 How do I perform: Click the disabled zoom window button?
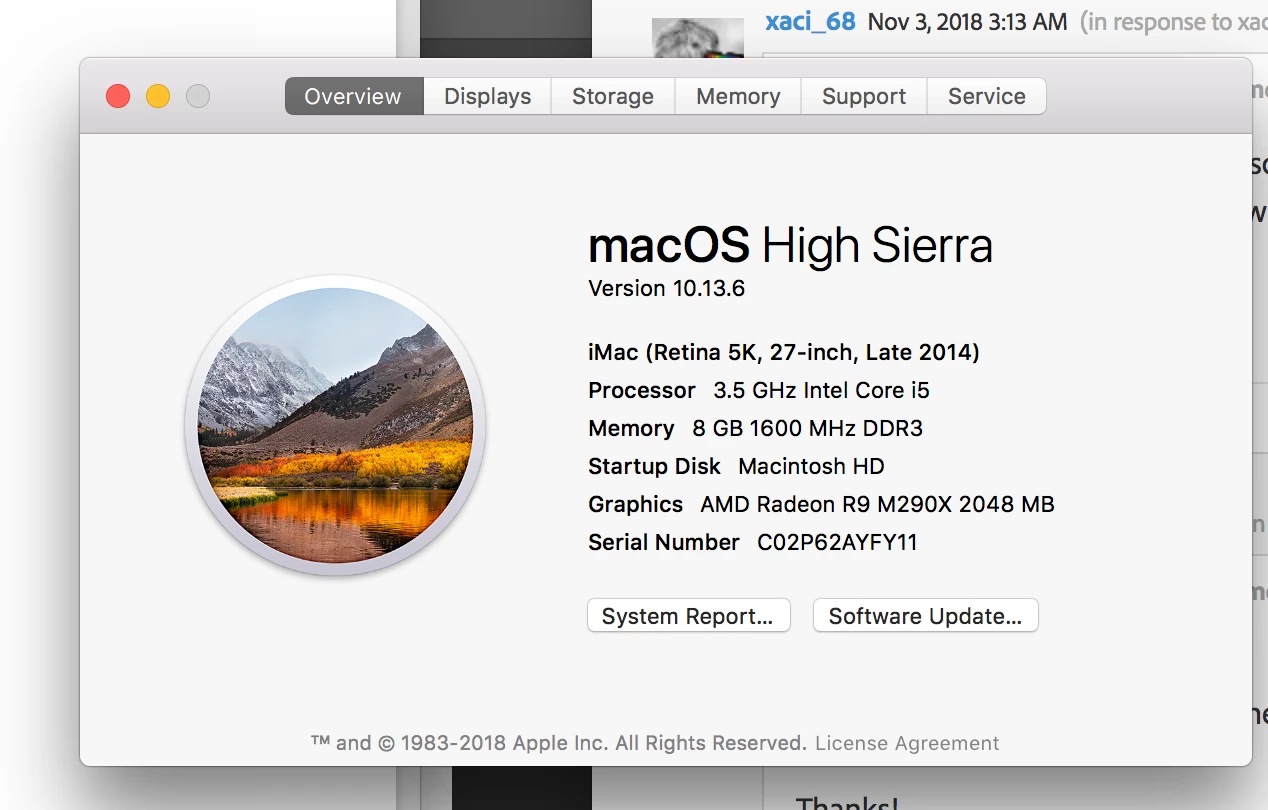pos(198,96)
